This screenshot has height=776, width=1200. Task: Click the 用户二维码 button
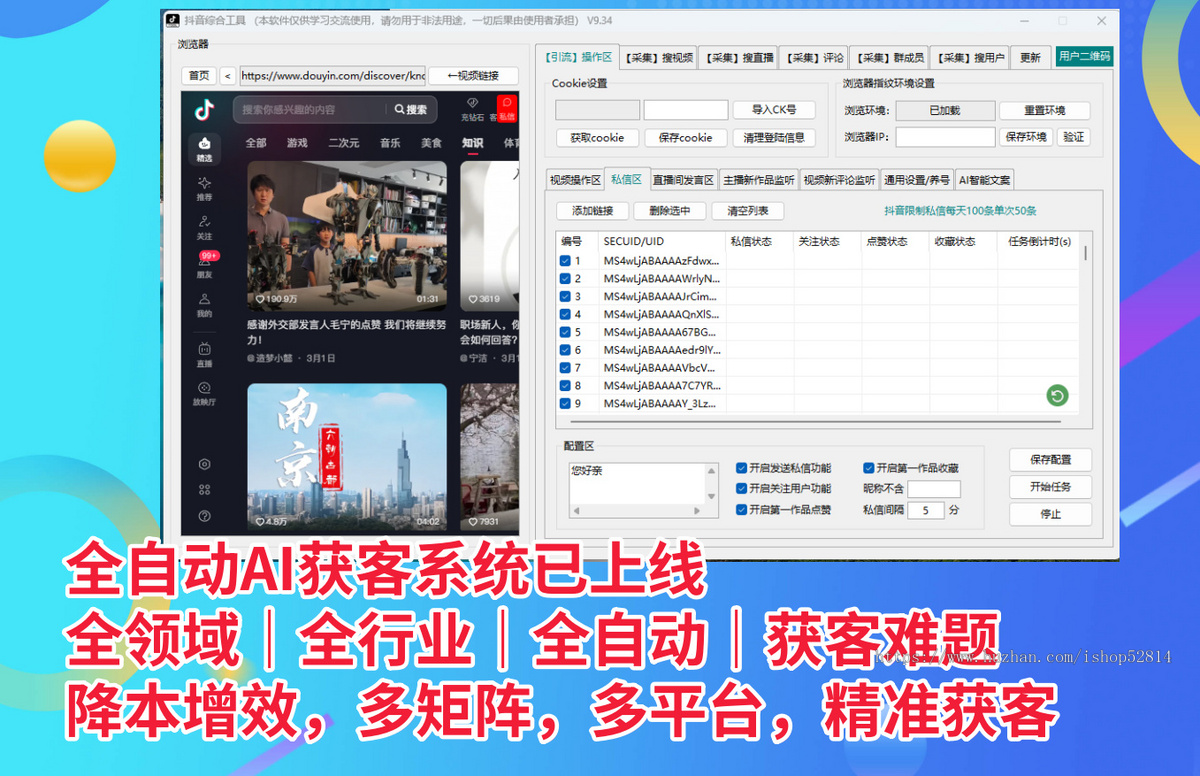[1085, 57]
